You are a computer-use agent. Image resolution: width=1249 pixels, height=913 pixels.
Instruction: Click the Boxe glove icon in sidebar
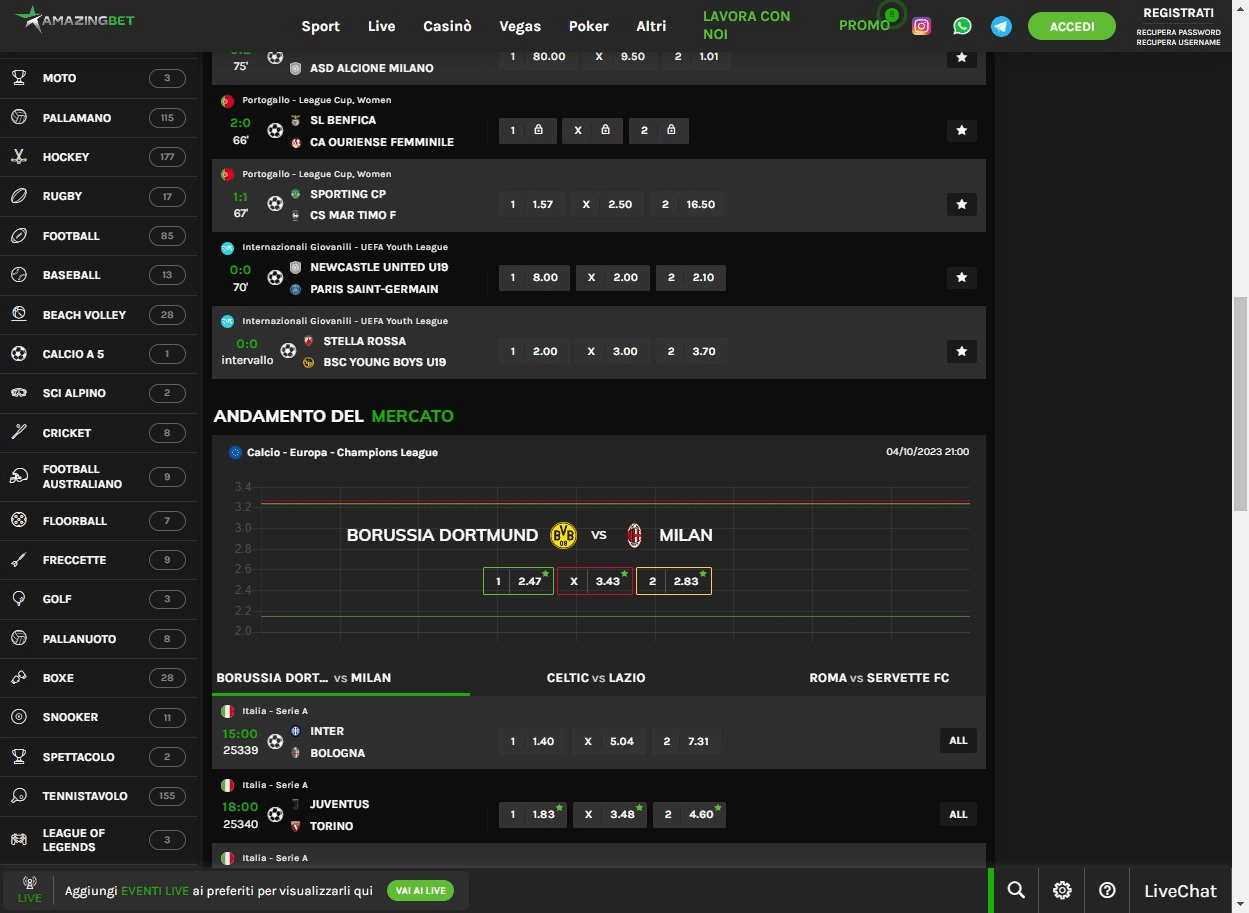[x=19, y=677]
